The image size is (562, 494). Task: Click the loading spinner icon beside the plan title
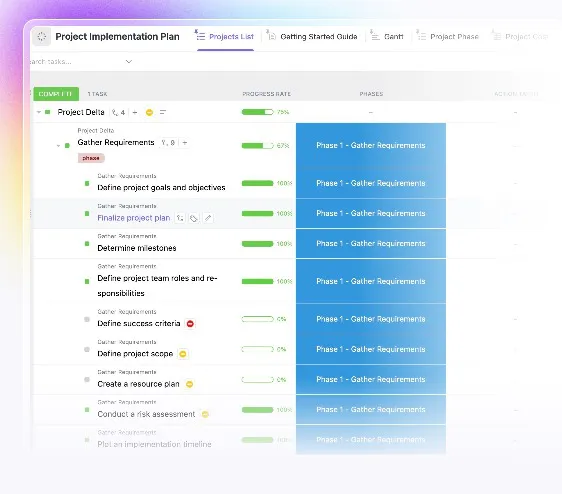42,37
